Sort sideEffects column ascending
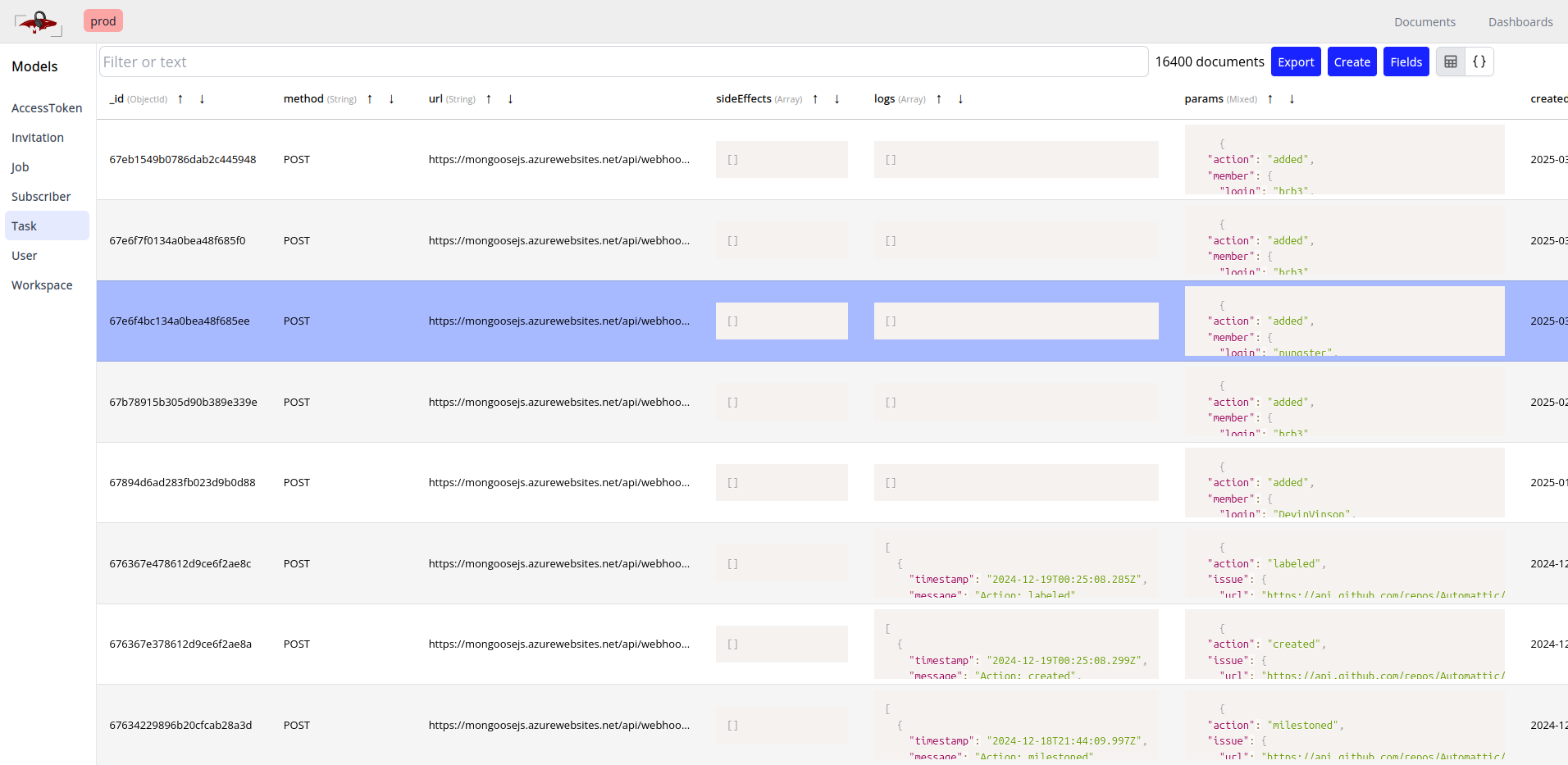1568x765 pixels. pyautogui.click(x=815, y=99)
